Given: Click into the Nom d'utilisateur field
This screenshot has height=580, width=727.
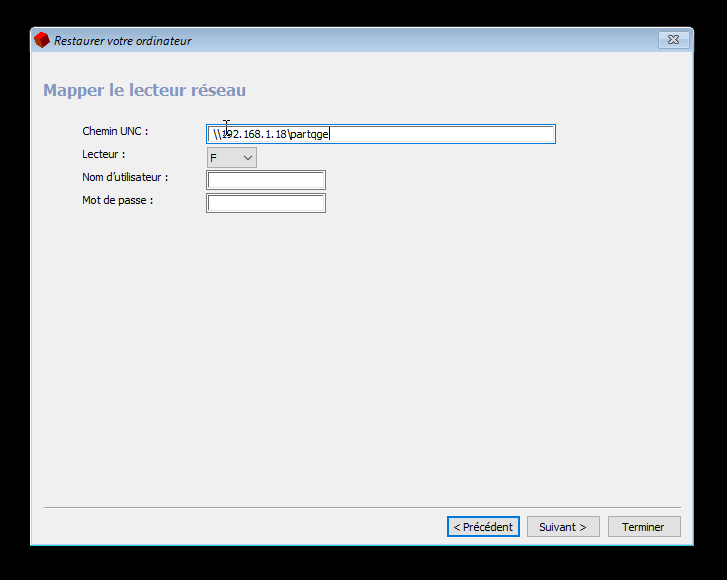Looking at the screenshot, I should tap(265, 180).
